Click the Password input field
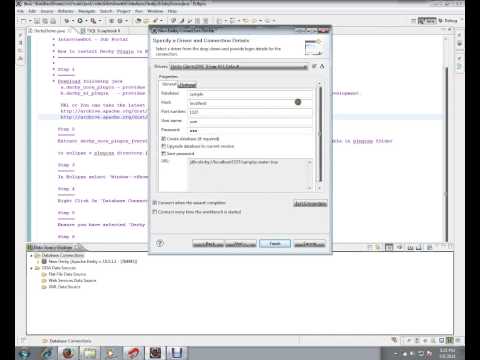480x360 pixels. pos(250,130)
